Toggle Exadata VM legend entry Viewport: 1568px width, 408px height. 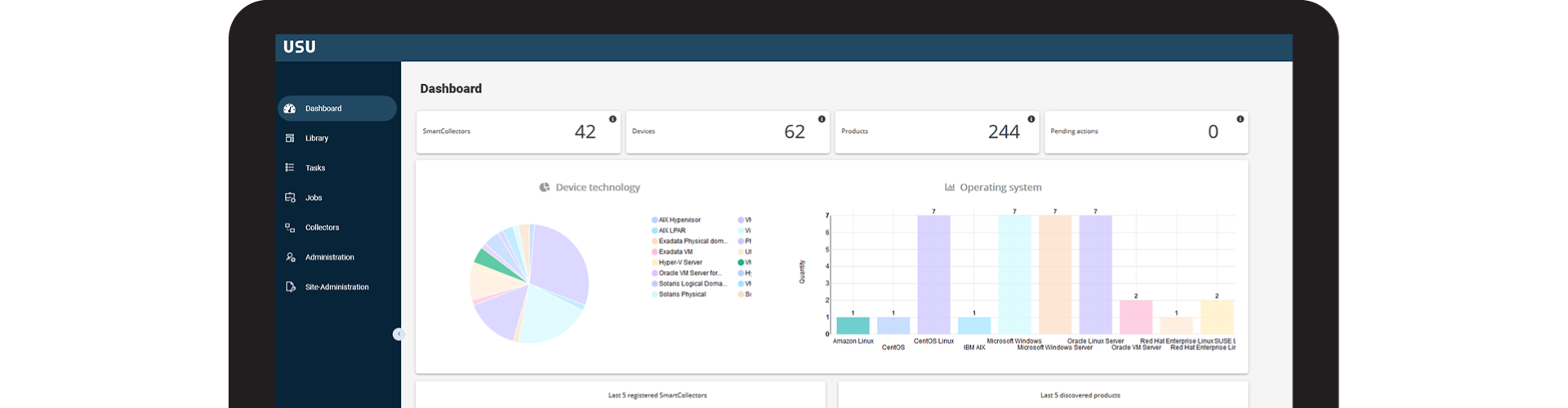672,252
